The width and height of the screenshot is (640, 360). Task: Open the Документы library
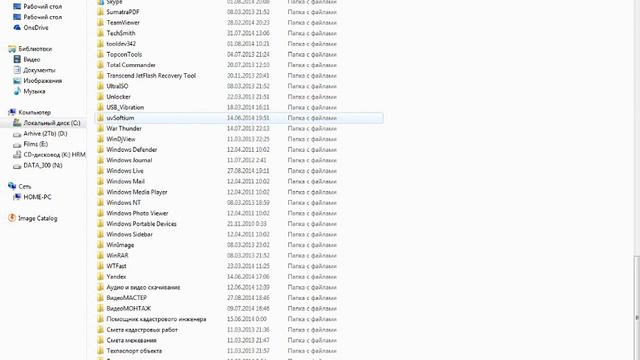click(x=39, y=70)
